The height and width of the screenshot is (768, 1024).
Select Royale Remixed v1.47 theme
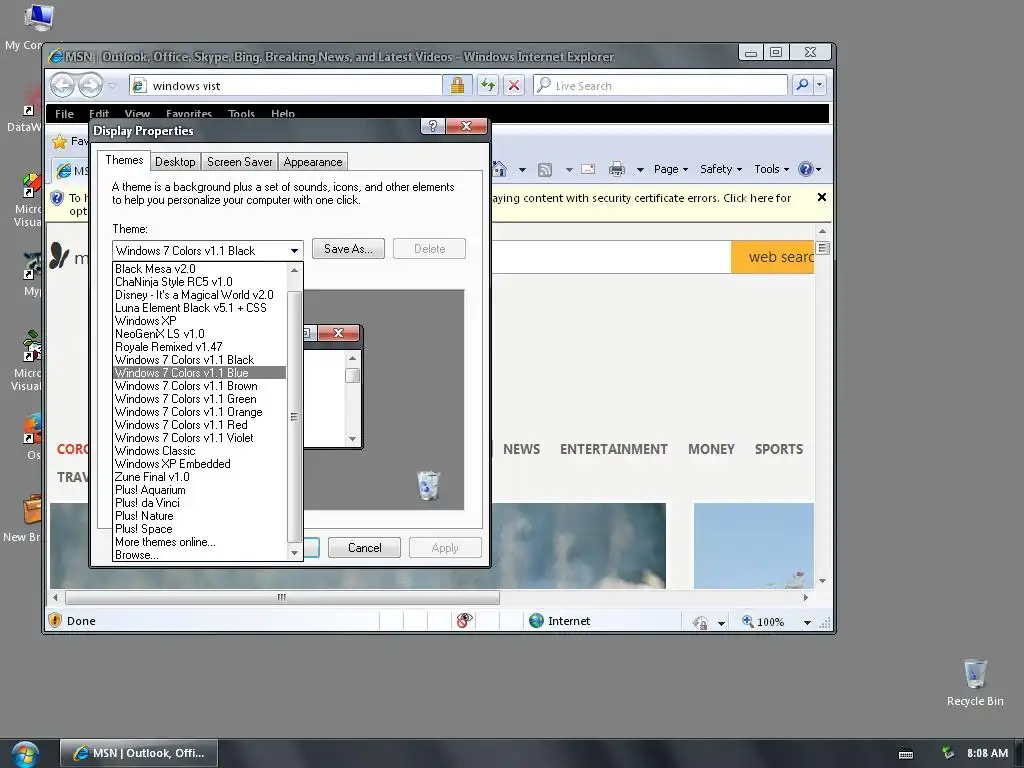(200, 347)
